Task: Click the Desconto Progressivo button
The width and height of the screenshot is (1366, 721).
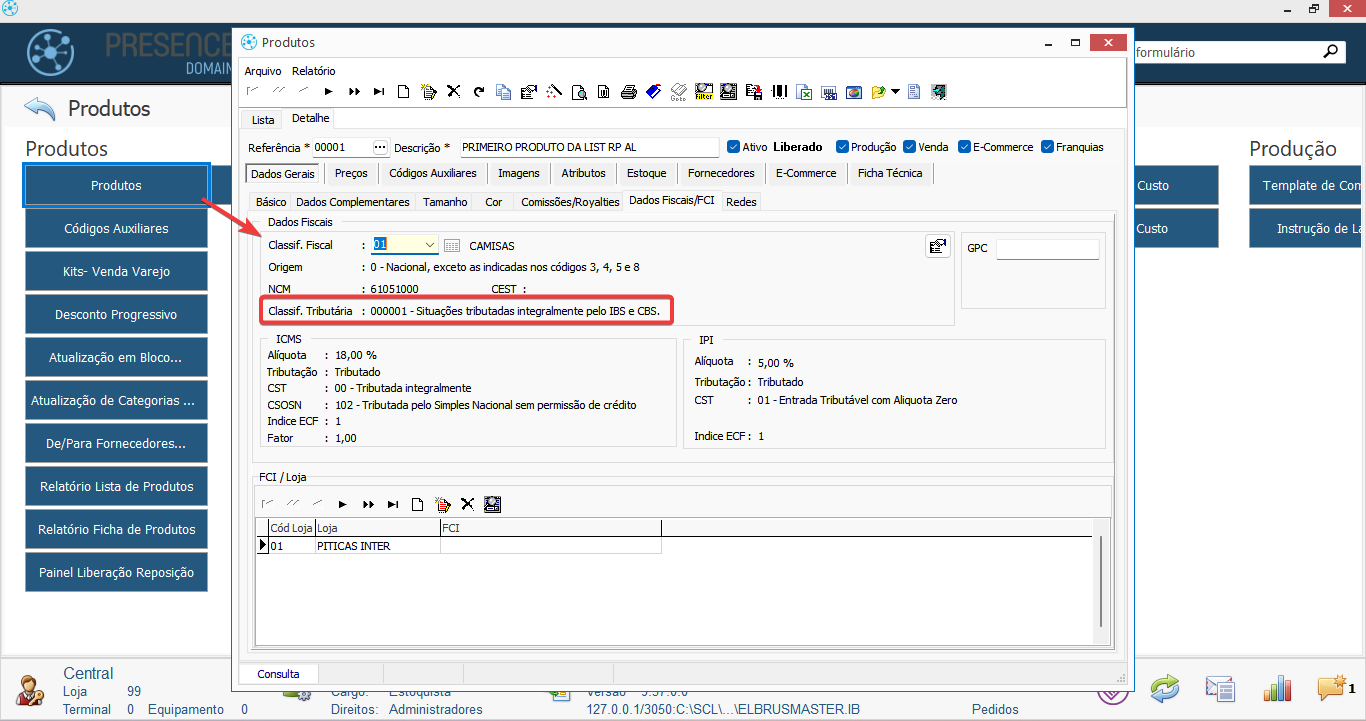Action: [x=116, y=314]
